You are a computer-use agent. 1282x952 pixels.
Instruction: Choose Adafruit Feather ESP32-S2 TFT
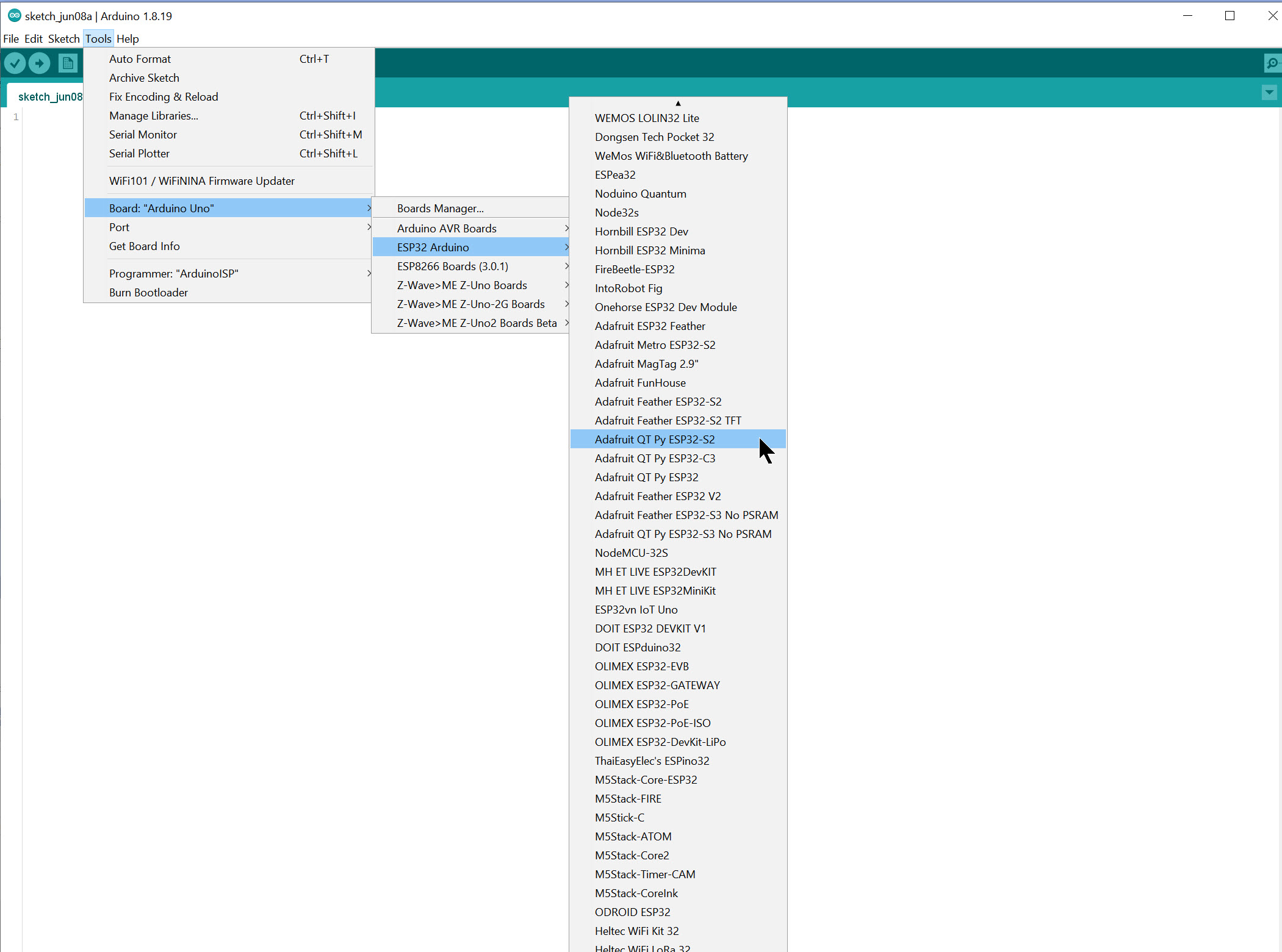tap(678, 421)
